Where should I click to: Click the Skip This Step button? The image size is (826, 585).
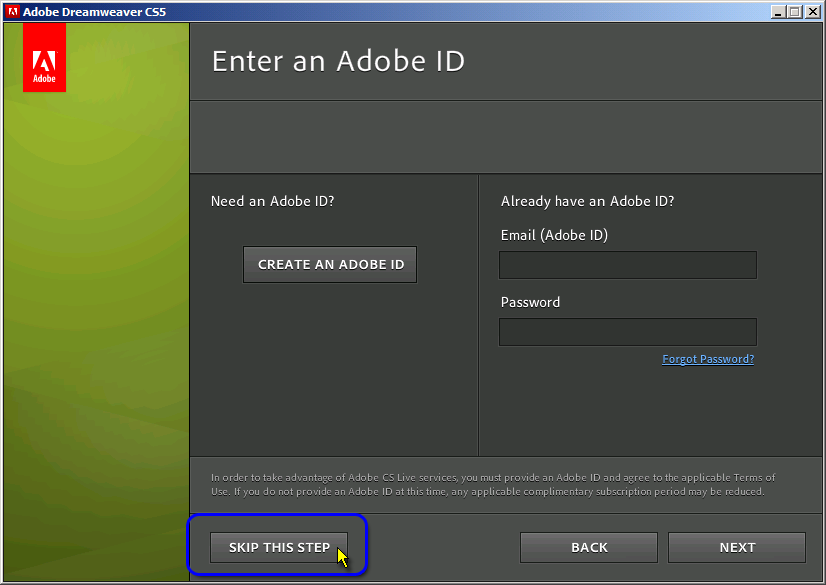point(279,547)
